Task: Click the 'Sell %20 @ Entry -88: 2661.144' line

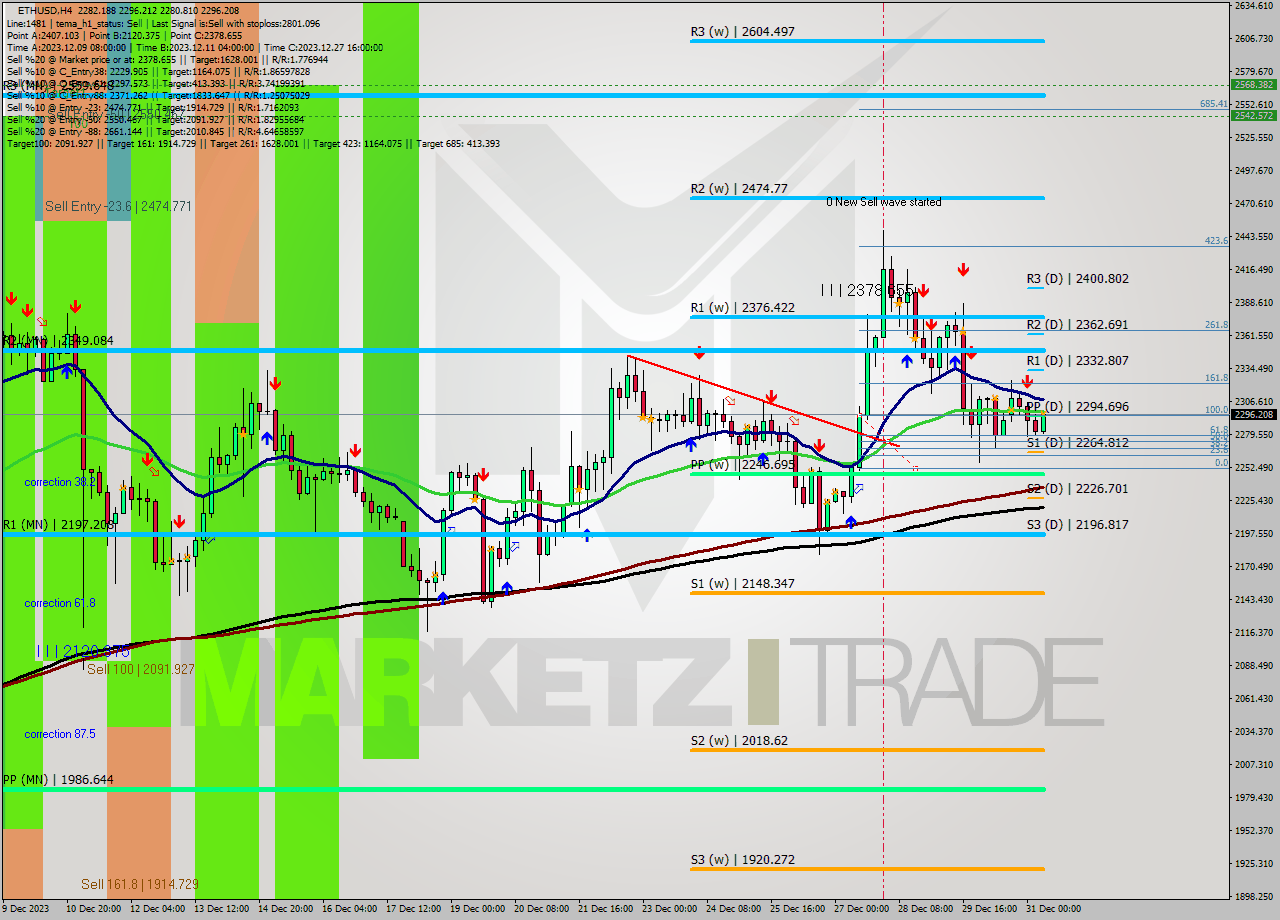Action: 156,131
